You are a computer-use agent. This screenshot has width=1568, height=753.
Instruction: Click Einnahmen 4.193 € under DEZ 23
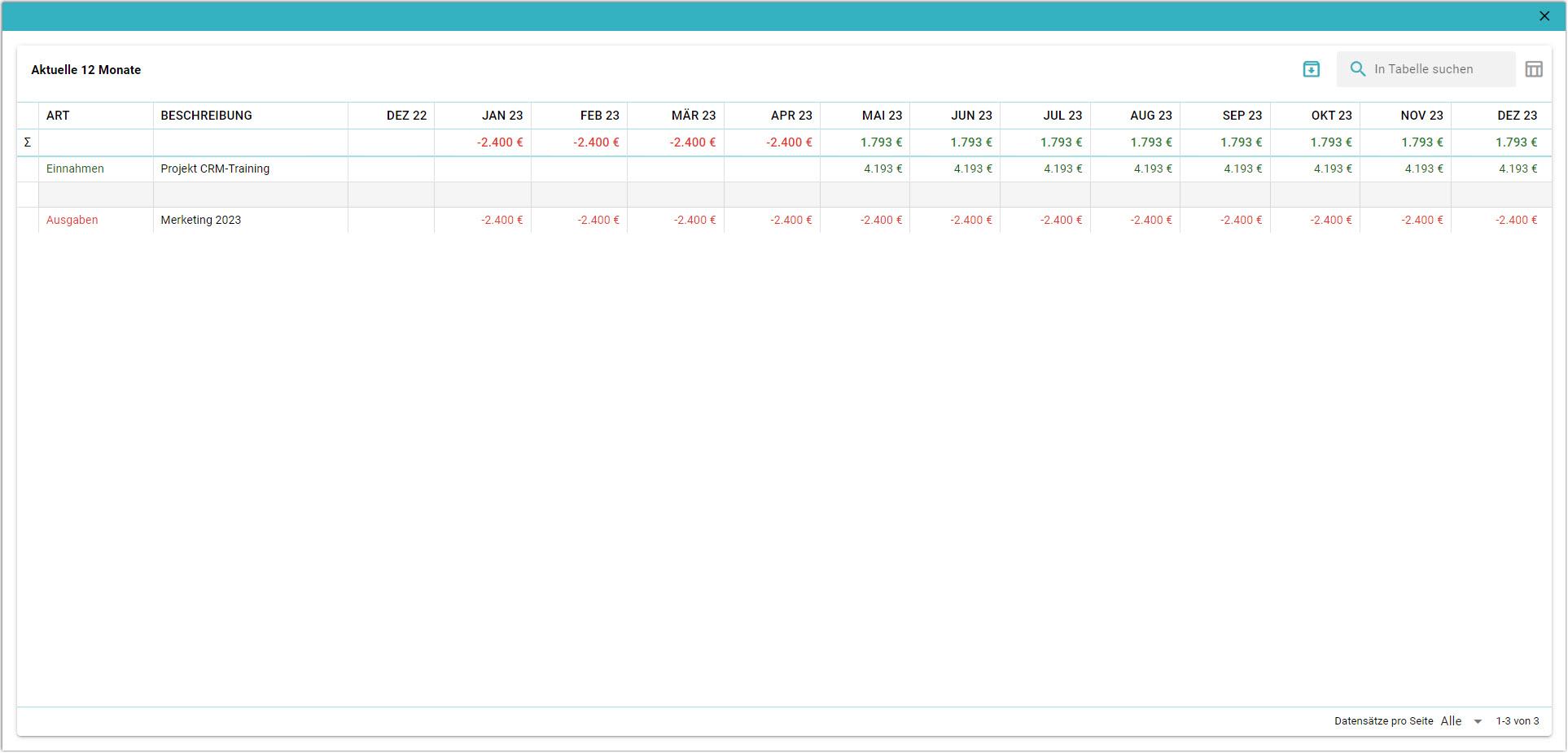tap(1518, 169)
